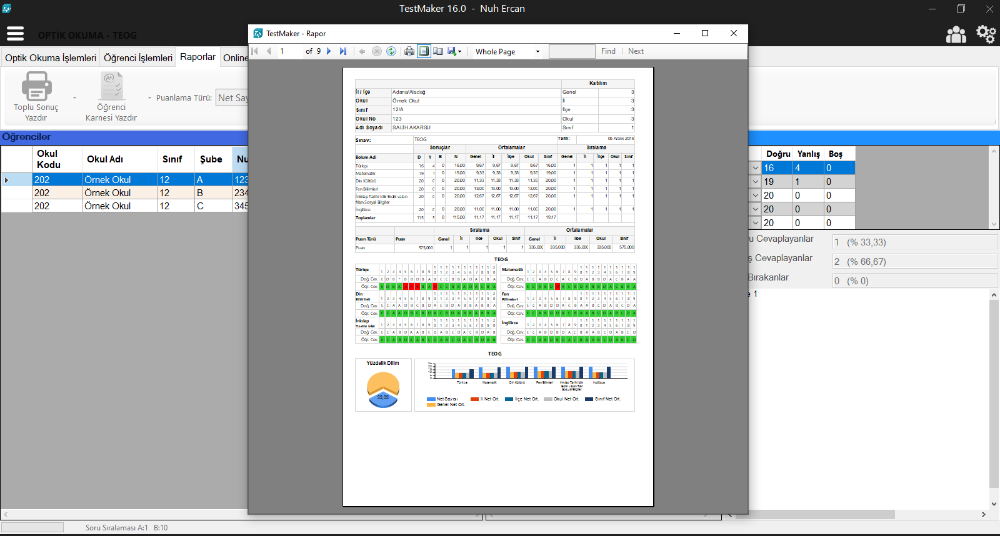Viewport: 1000px width, 536px height.
Task: Open the settings gears icon
Action: pos(984,34)
